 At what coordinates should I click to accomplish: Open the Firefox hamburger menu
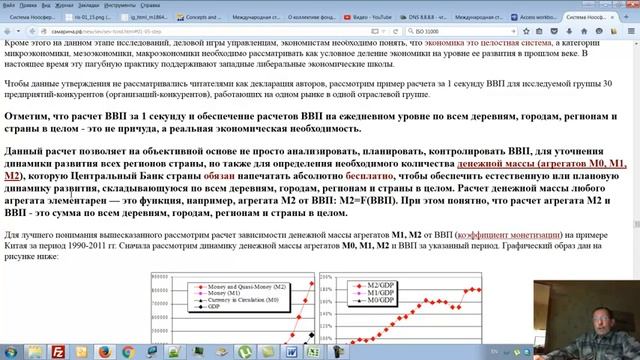pyautogui.click(x=631, y=31)
